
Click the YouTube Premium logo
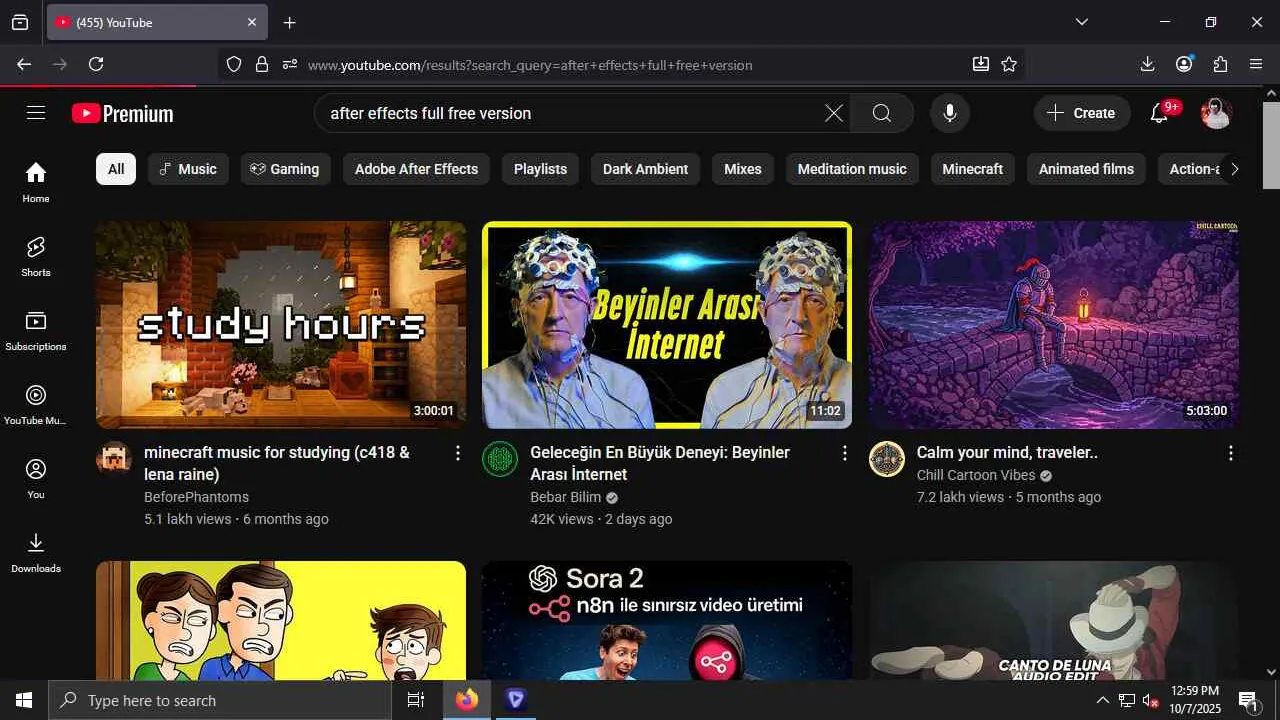point(123,113)
